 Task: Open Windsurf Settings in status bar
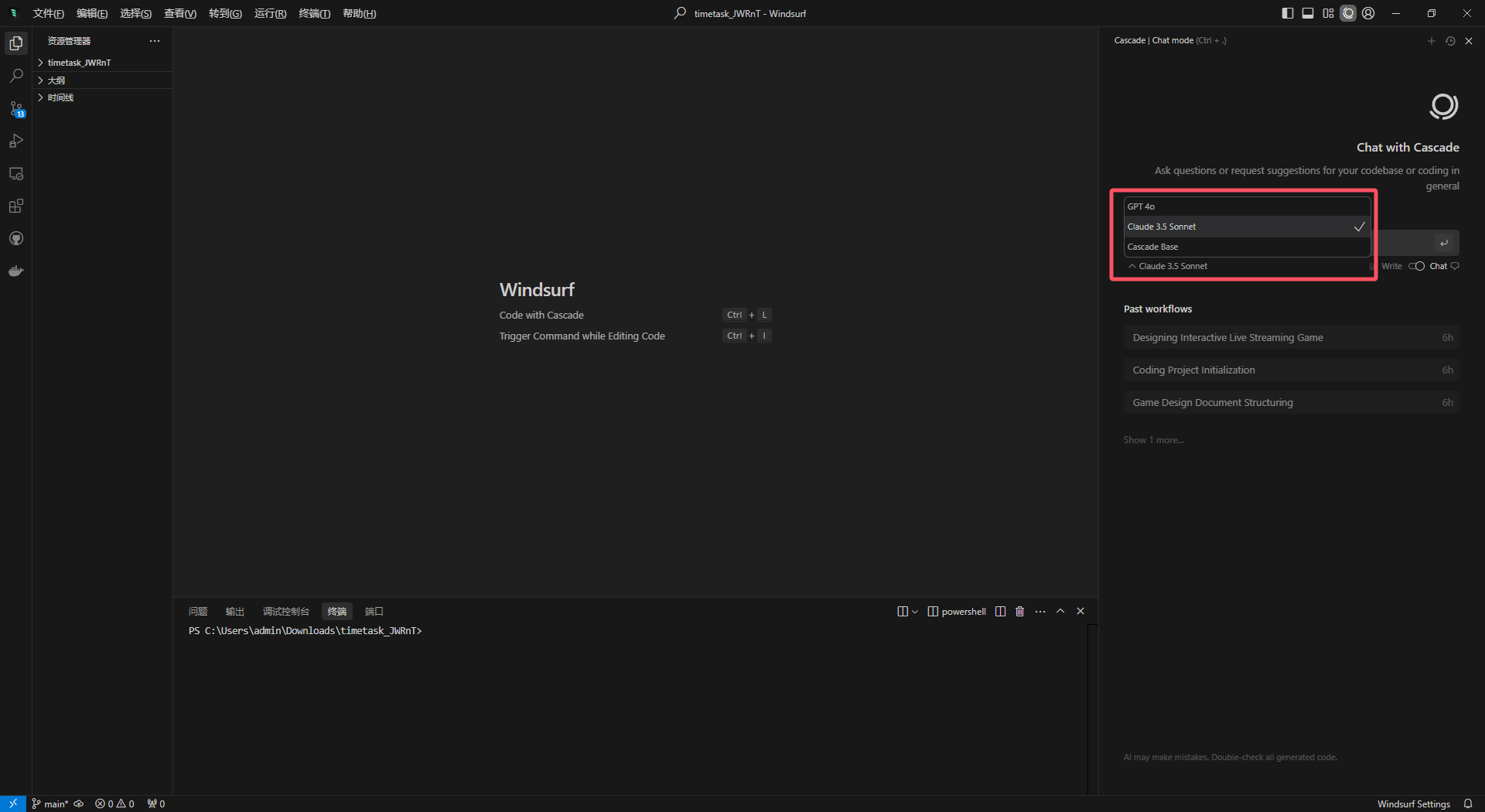click(x=1413, y=804)
